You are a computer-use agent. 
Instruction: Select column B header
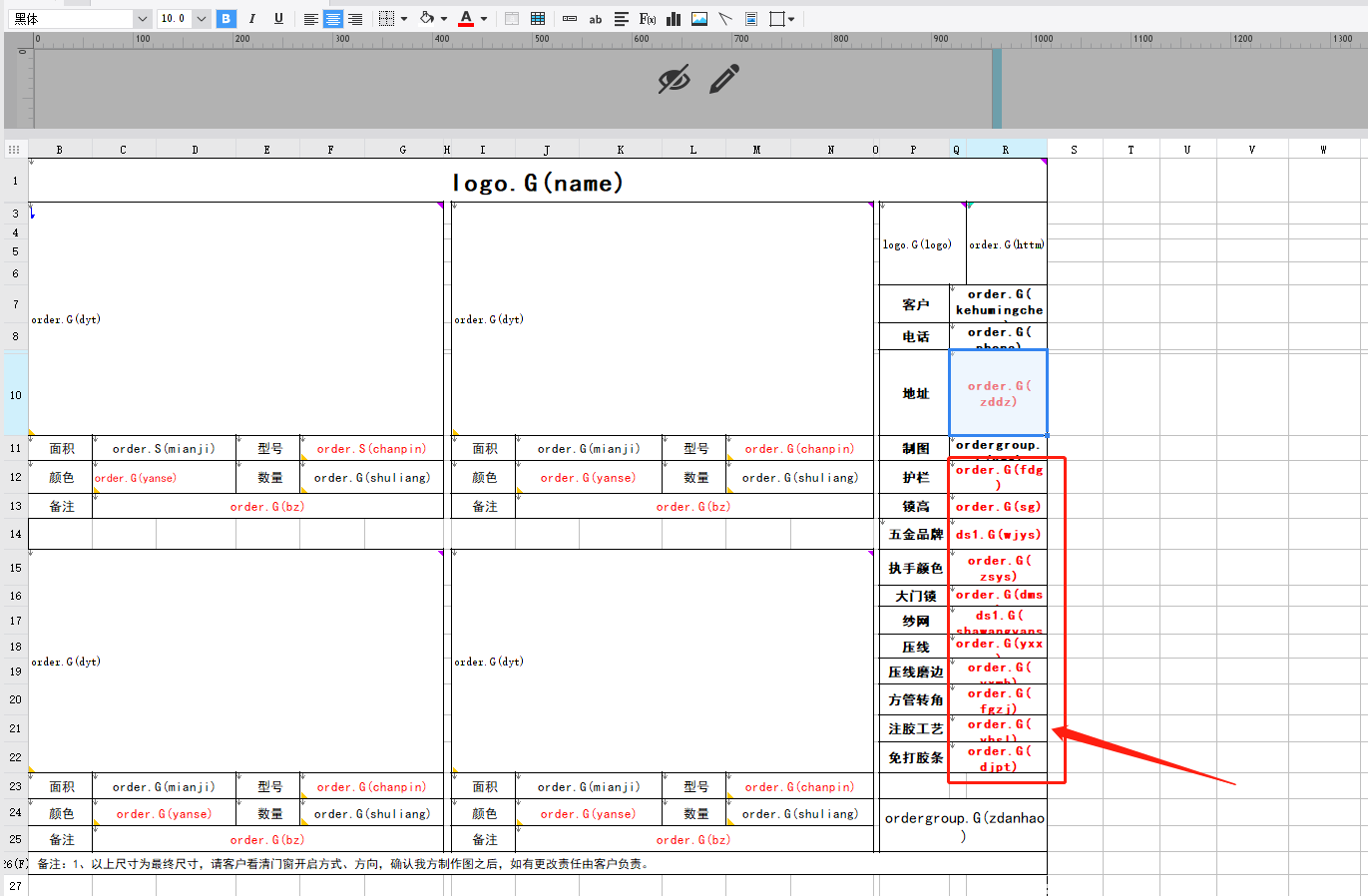[x=60, y=150]
